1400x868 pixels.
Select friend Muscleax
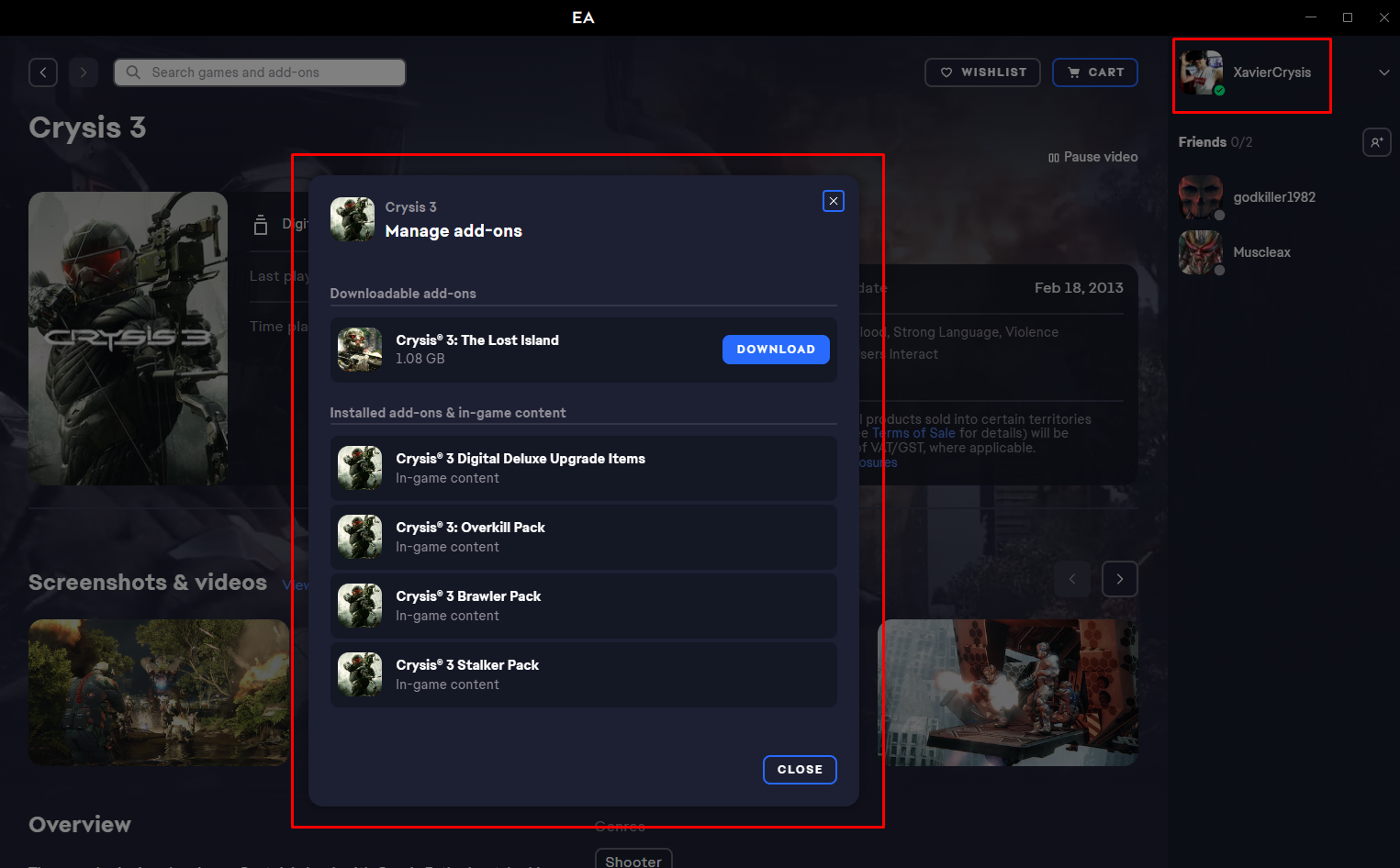[1262, 252]
